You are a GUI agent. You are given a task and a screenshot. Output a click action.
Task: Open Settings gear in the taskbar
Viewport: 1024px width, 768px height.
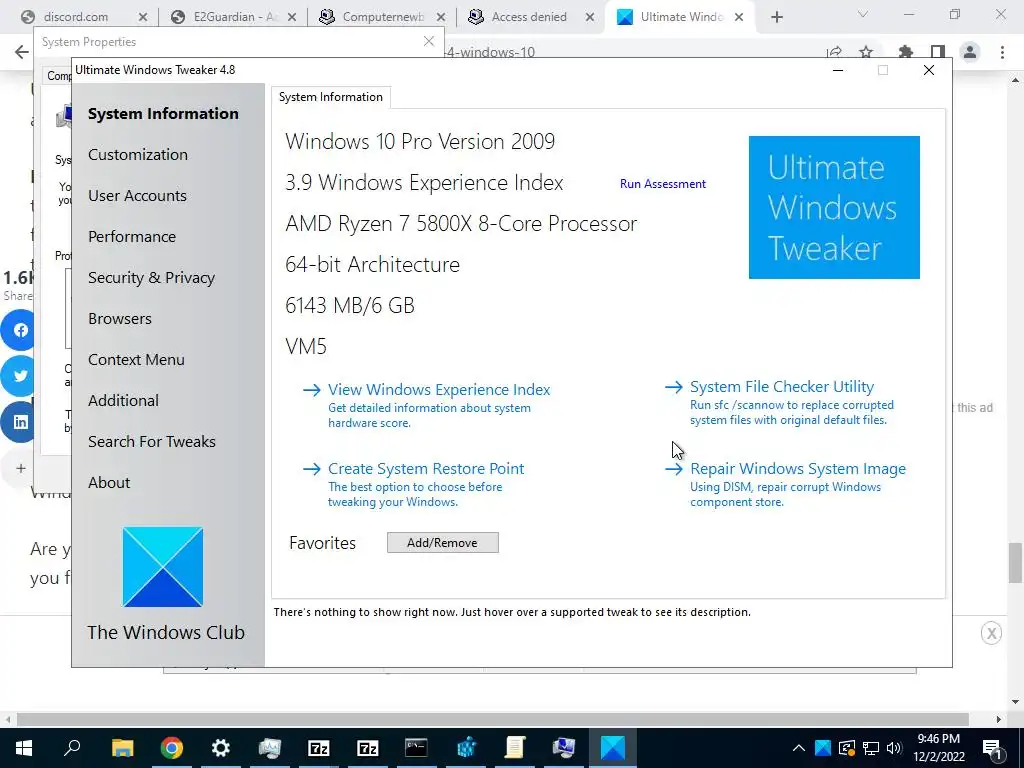tap(221, 748)
